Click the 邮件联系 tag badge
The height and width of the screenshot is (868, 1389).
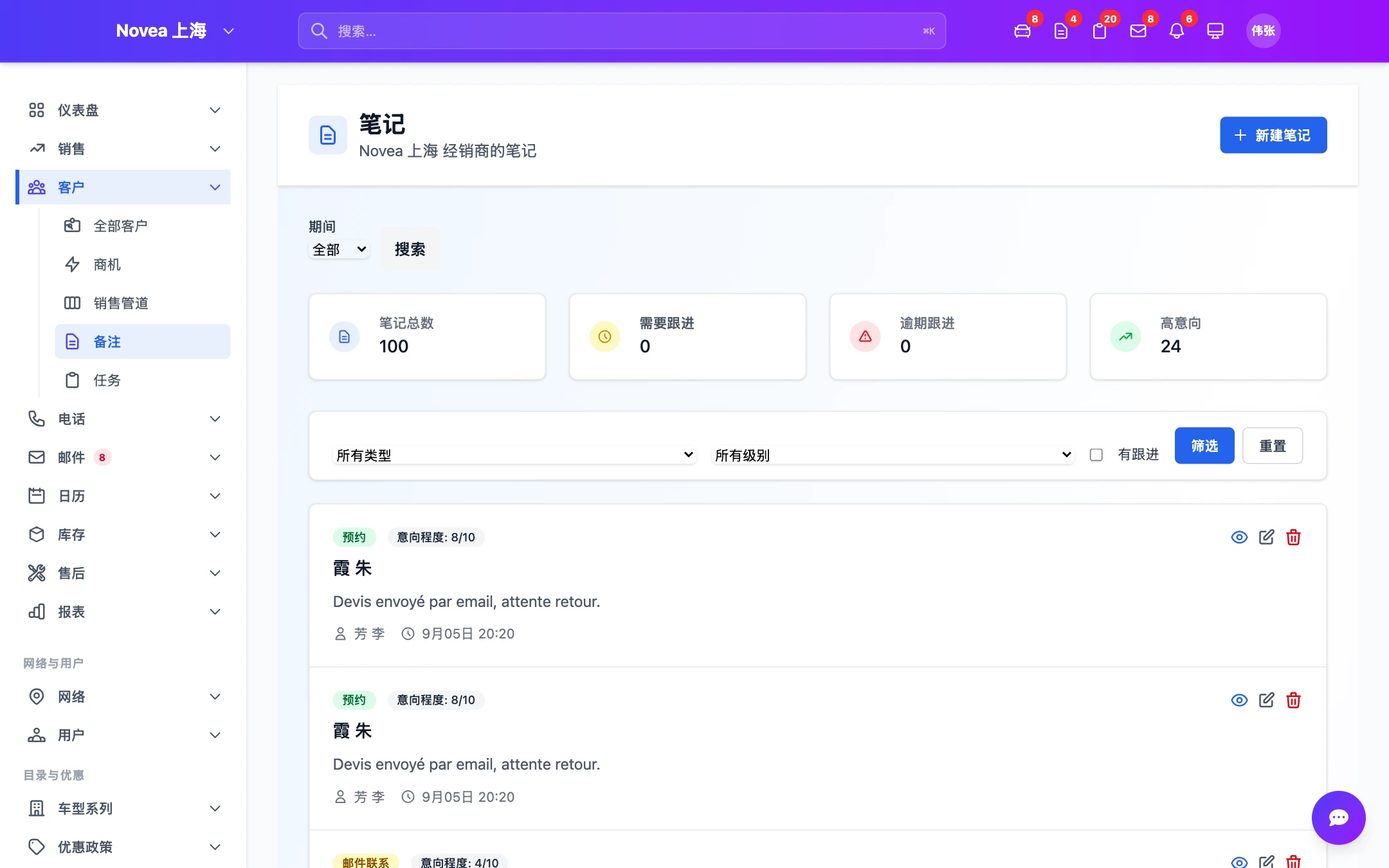[365, 862]
